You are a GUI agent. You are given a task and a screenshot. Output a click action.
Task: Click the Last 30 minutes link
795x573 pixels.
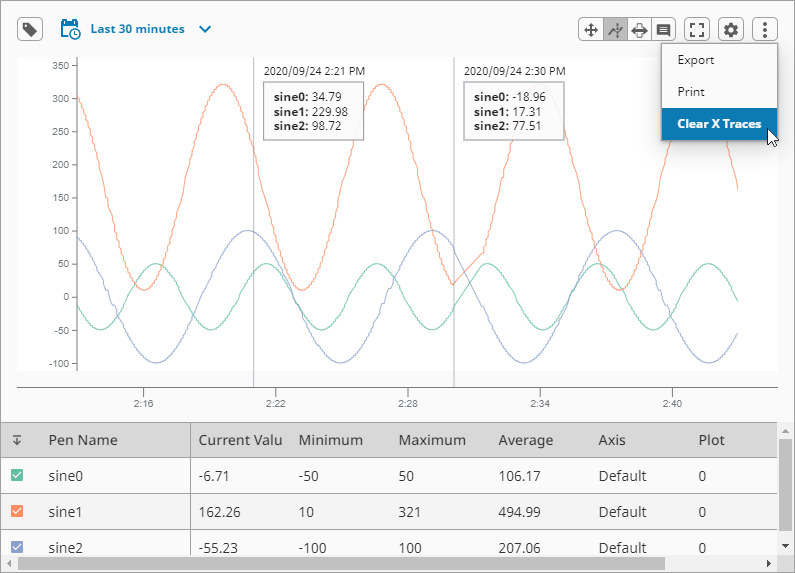137,29
